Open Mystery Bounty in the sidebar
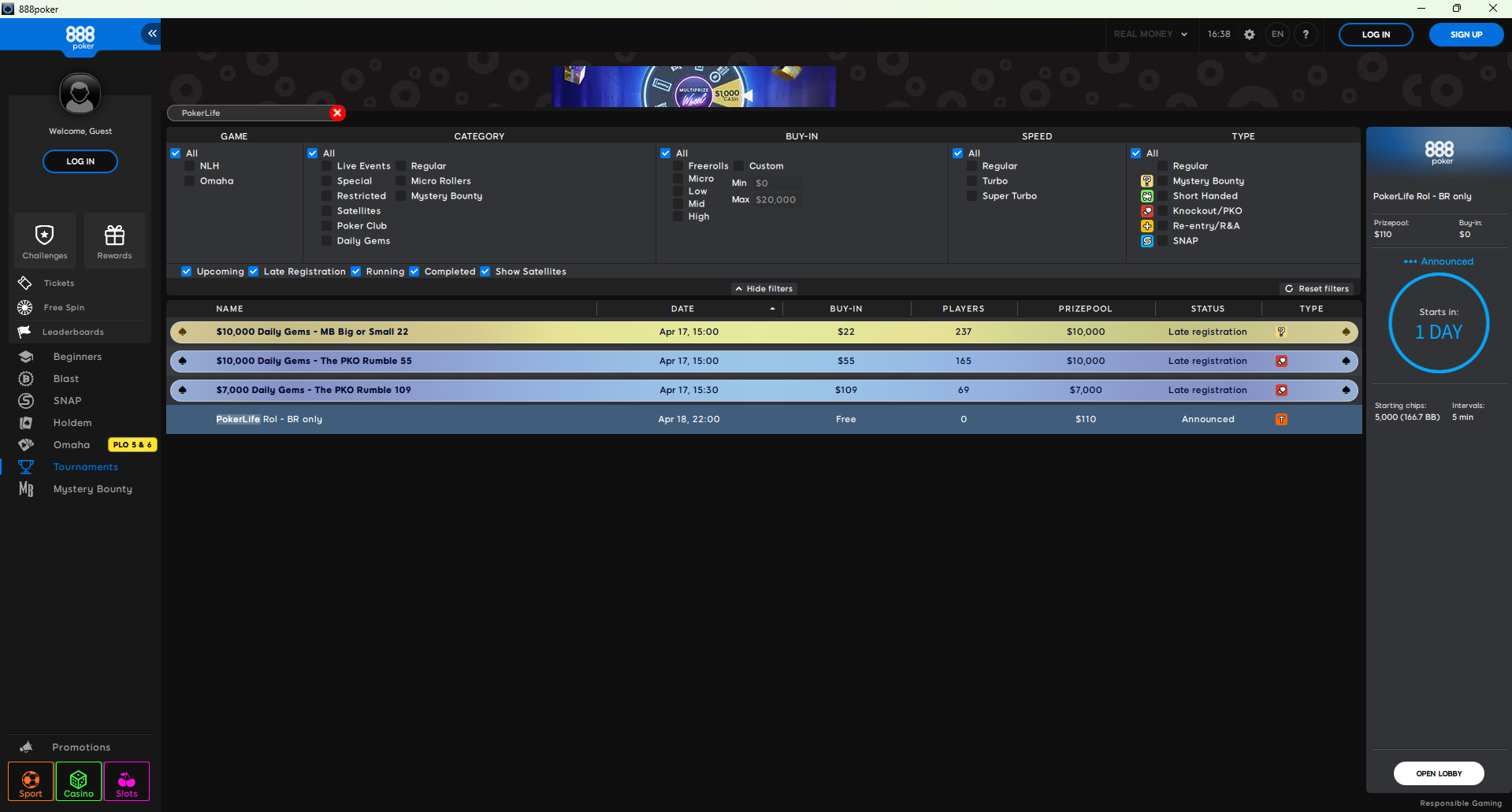The image size is (1512, 812). [92, 489]
